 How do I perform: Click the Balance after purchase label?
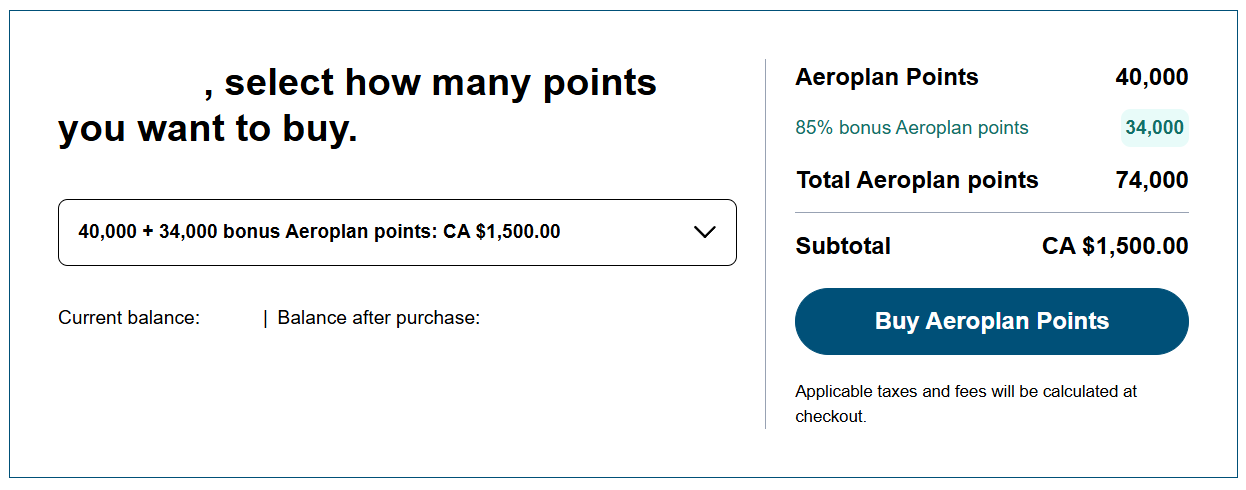[379, 318]
